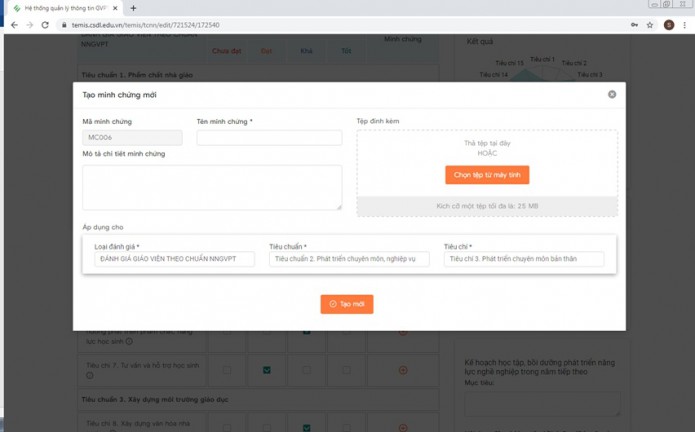
Task: Reload the current page
Action: pyautogui.click(x=45, y=25)
